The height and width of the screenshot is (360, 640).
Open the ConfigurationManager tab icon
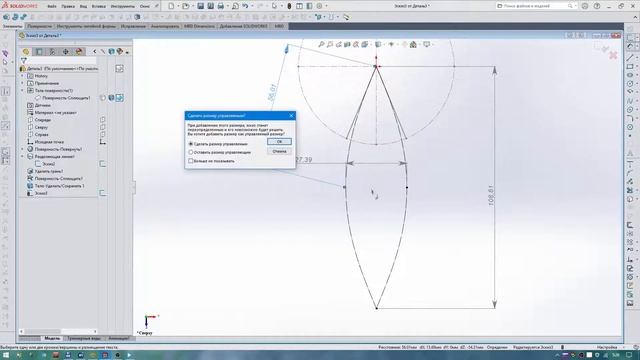pyautogui.click(x=52, y=51)
